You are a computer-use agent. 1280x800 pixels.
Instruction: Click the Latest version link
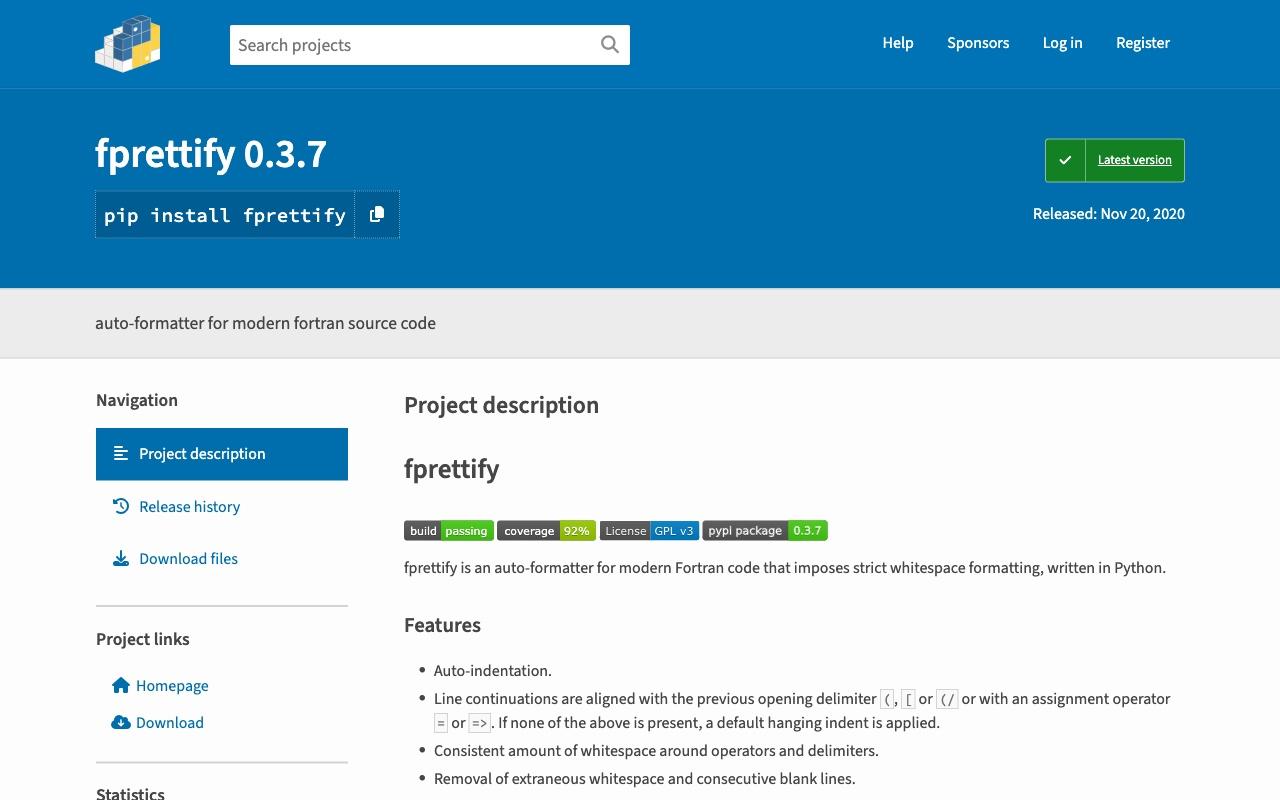coord(1135,160)
